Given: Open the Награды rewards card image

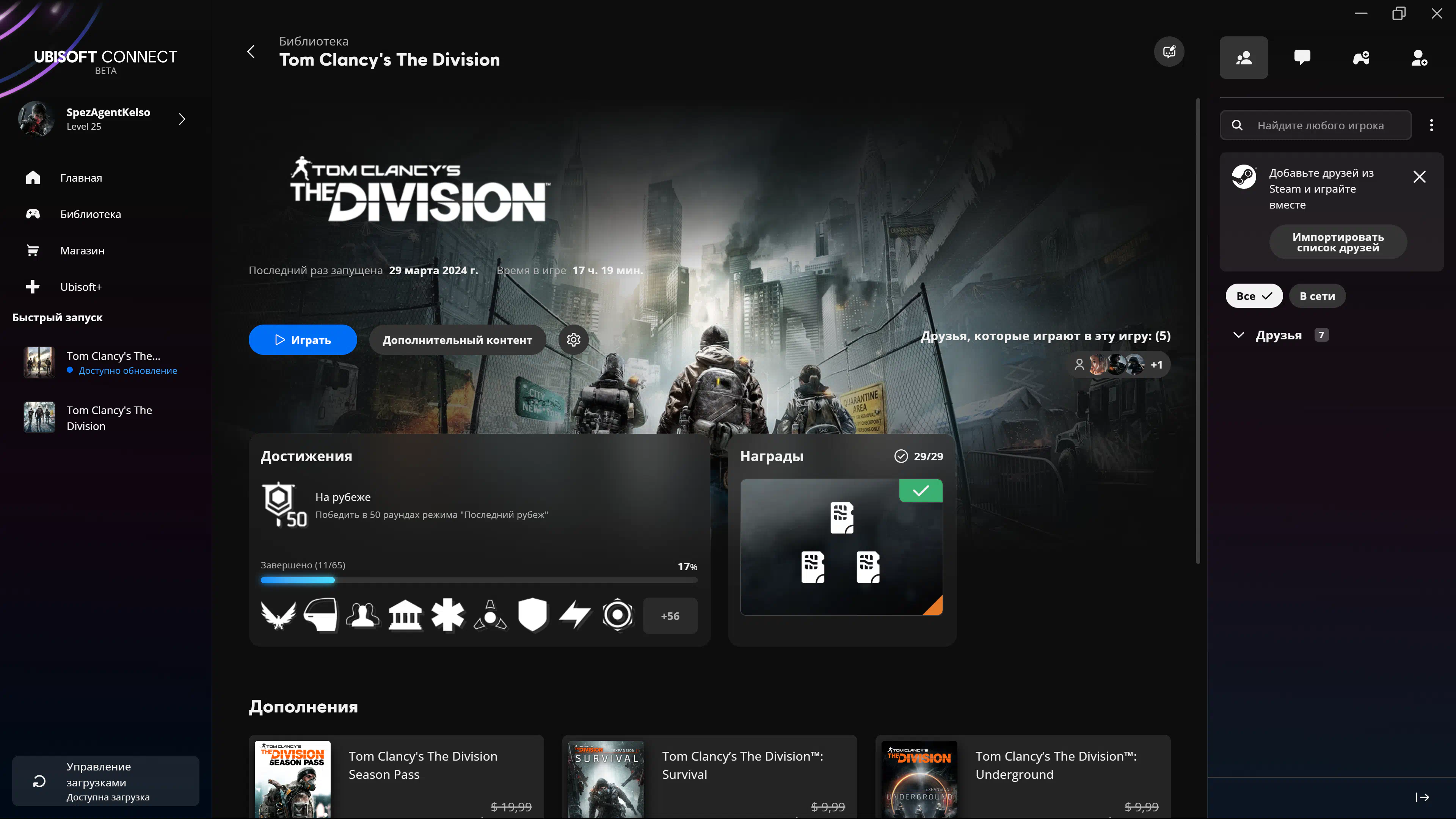Looking at the screenshot, I should click(841, 547).
